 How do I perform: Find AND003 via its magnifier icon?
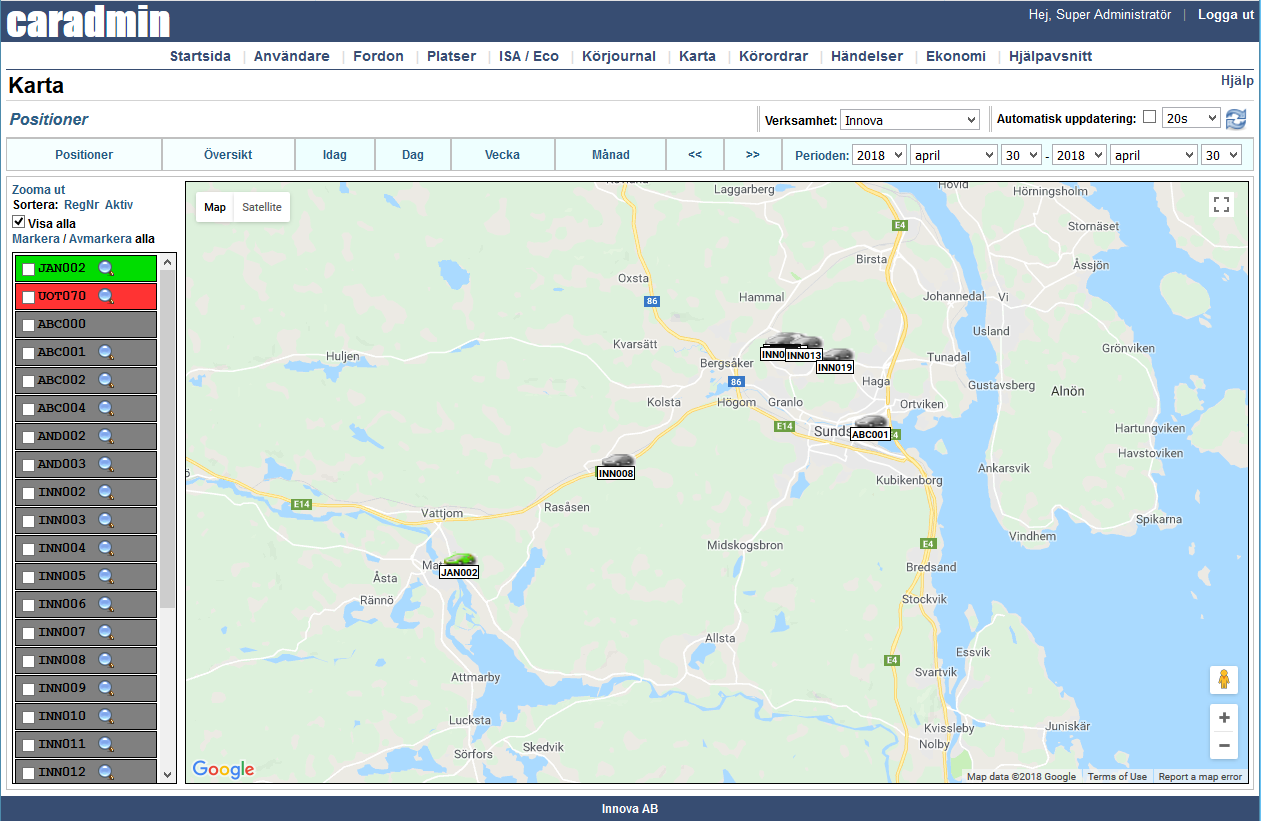(106, 464)
